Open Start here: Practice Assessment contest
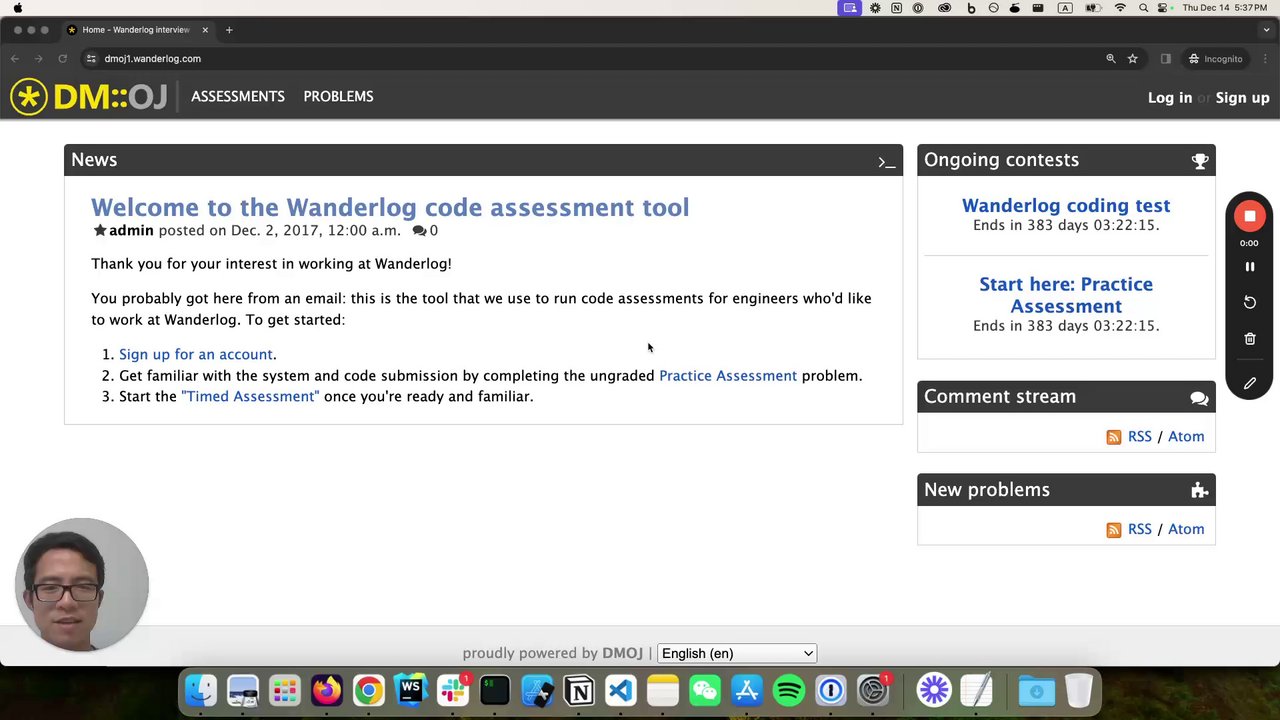This screenshot has width=1280, height=720. pyautogui.click(x=1066, y=295)
